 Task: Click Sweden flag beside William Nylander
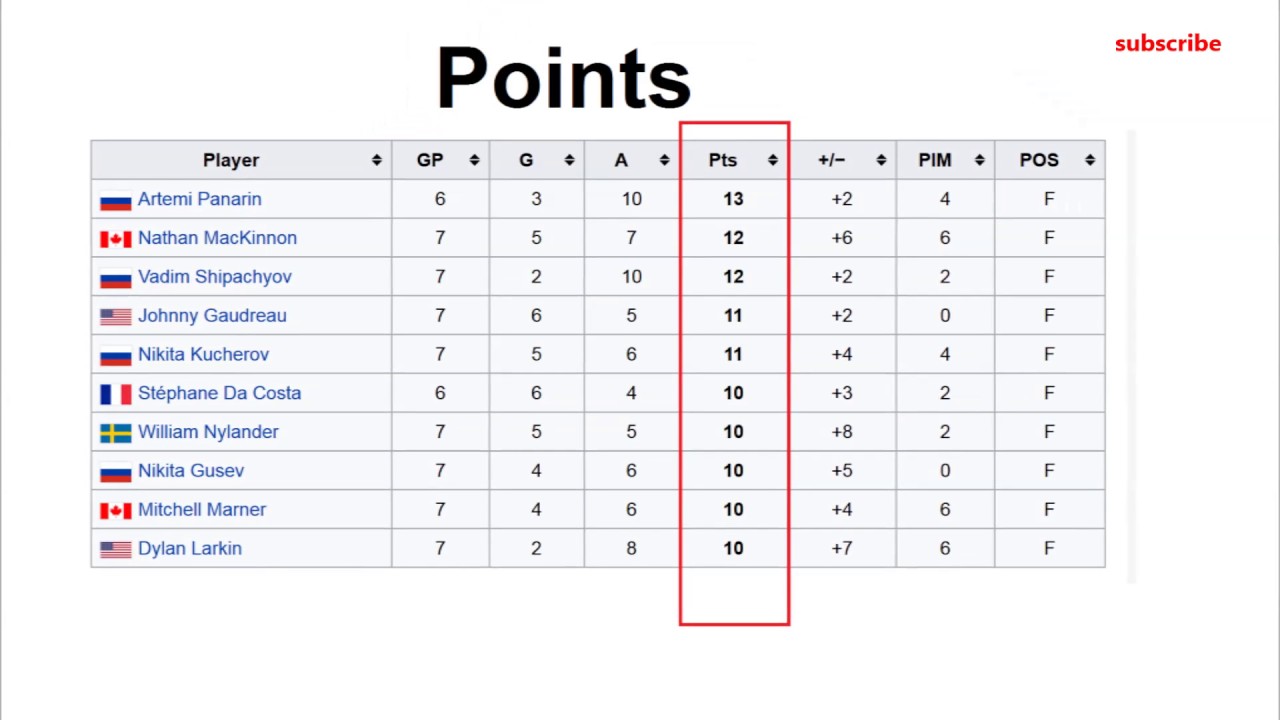point(115,433)
